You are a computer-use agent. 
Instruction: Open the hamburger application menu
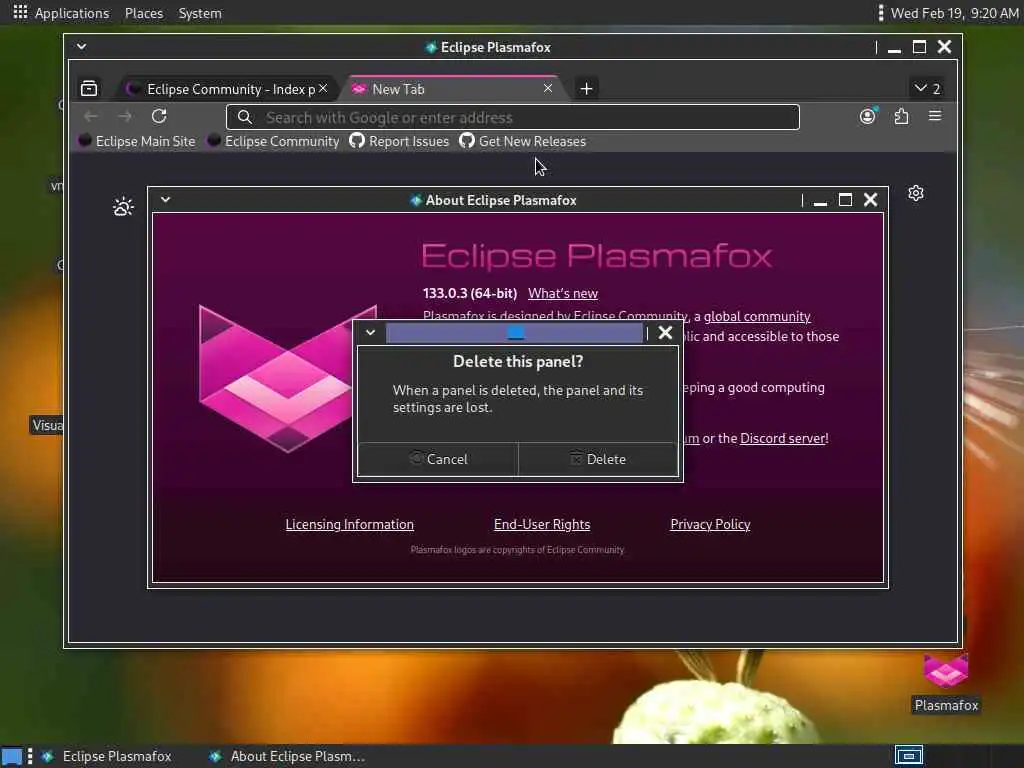935,116
